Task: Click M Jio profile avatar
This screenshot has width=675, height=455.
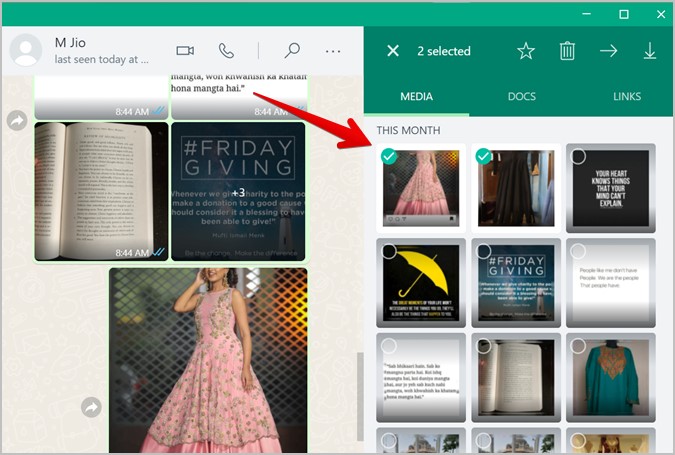Action: click(x=26, y=51)
